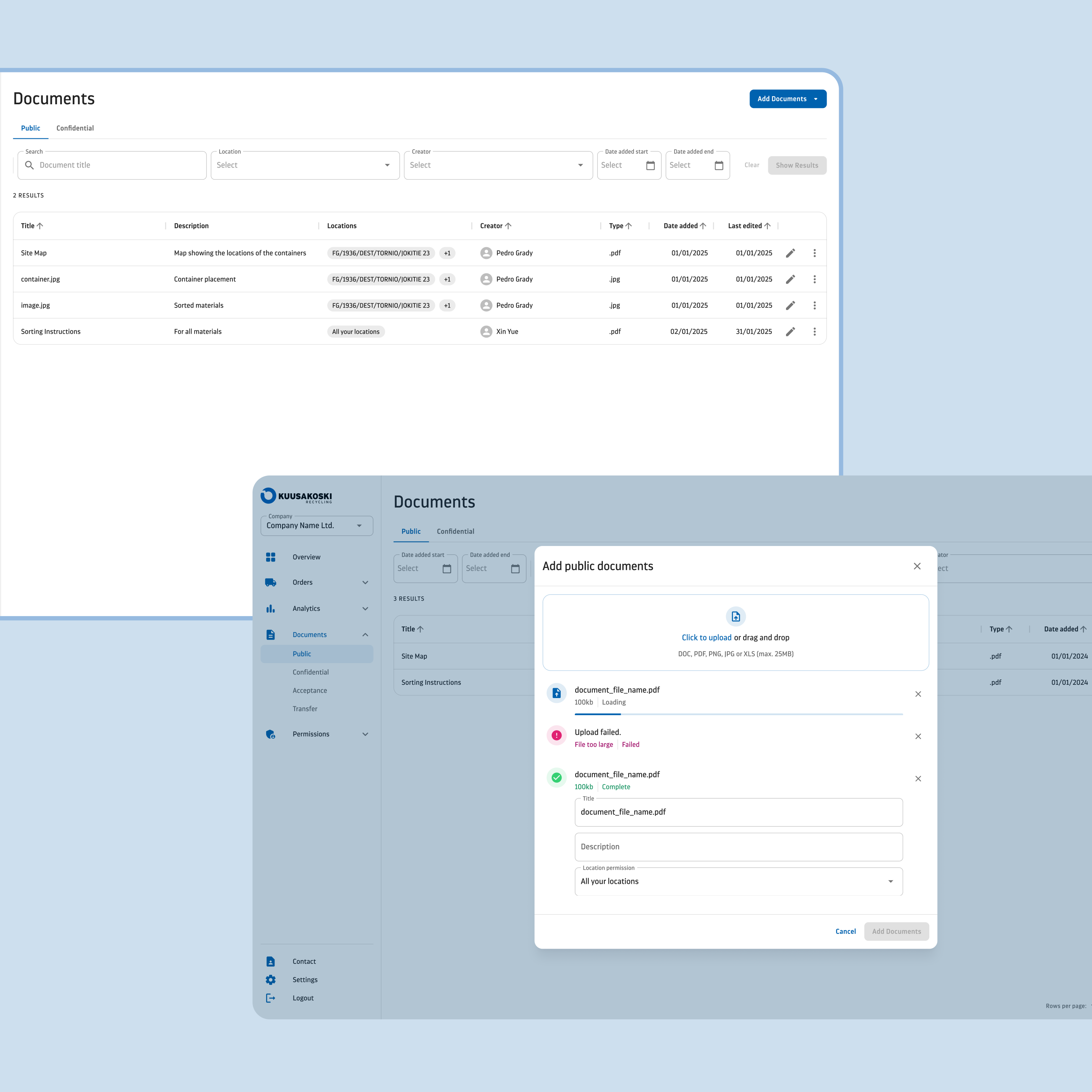Click the Logout icon in sidebar

271,998
